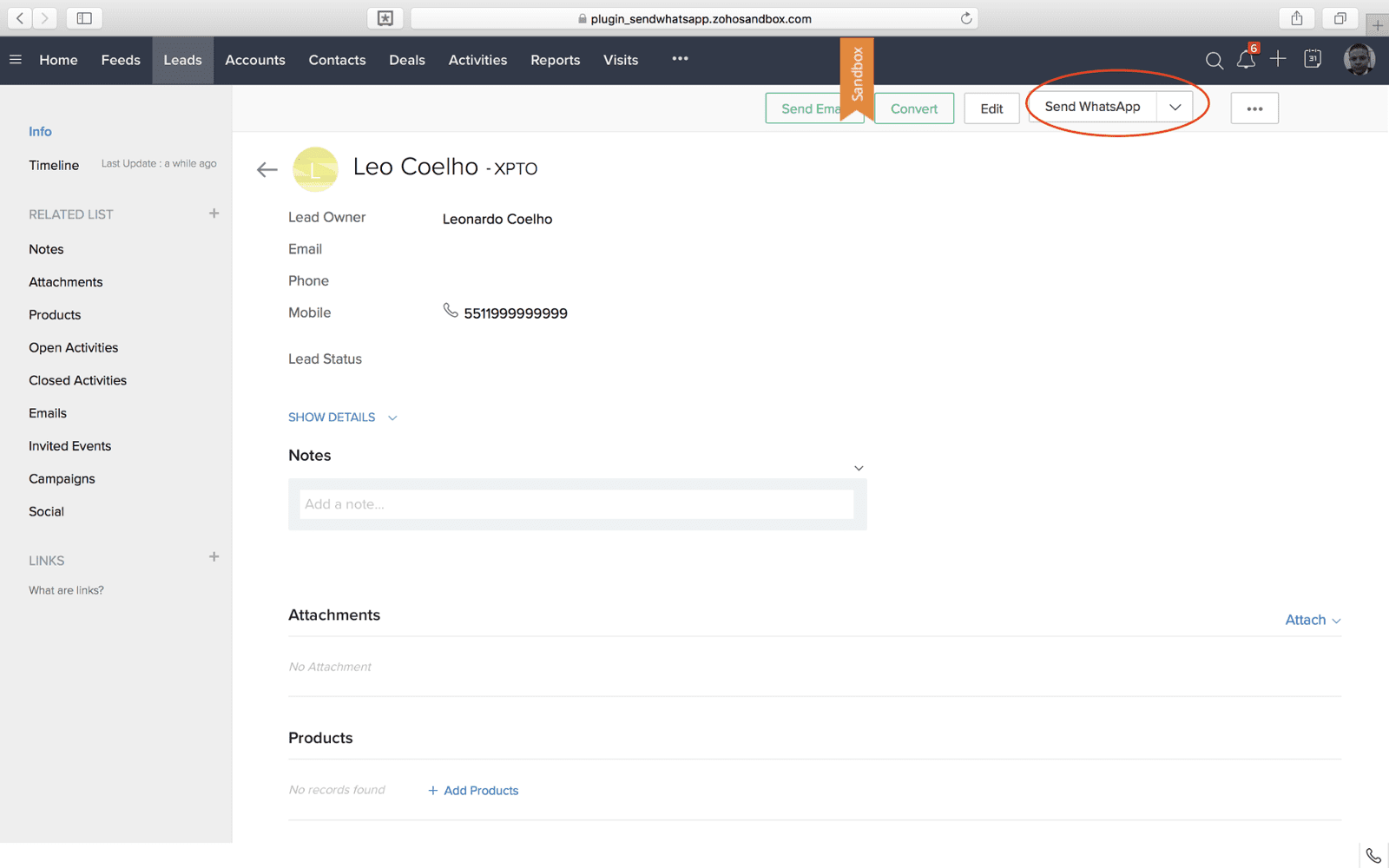The image size is (1389, 868).
Task: Open Closed Activities in the related list
Action: pyautogui.click(x=78, y=381)
